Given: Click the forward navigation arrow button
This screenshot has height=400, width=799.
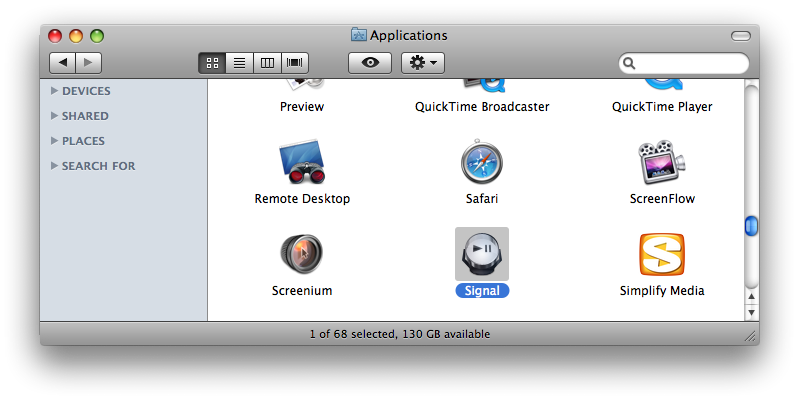Looking at the screenshot, I should 89,62.
